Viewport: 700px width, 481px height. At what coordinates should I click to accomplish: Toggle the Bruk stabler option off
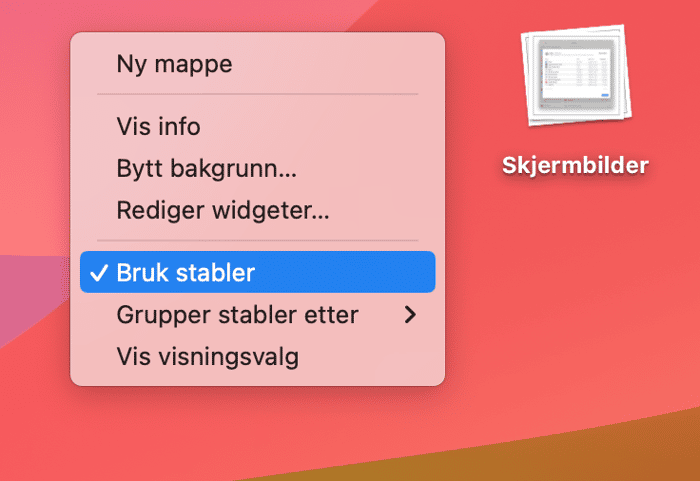[258, 272]
